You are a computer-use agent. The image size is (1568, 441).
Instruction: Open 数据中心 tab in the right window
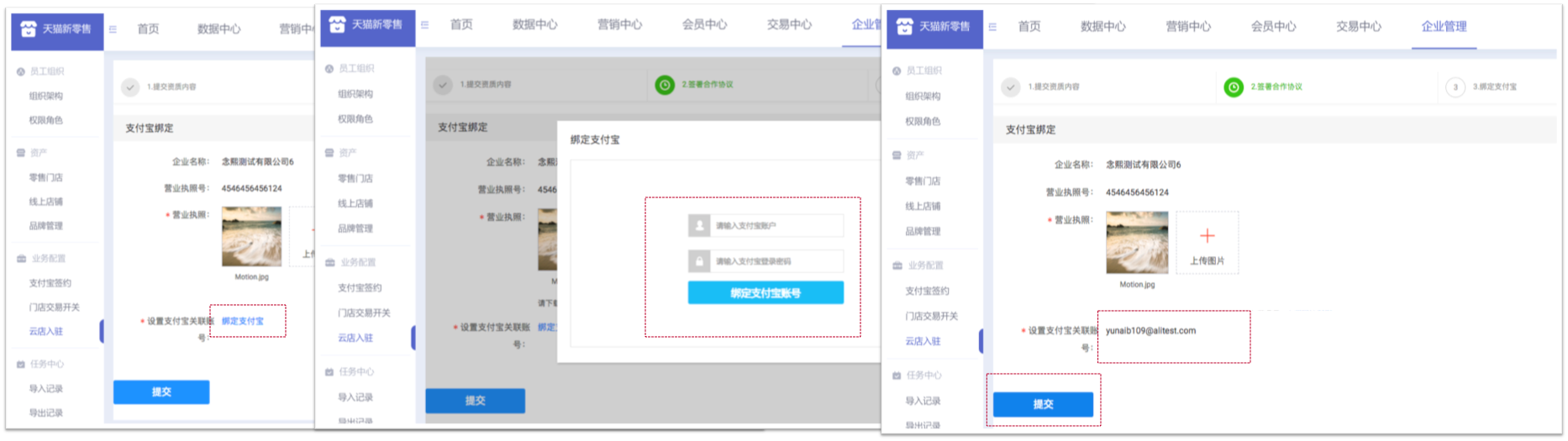pyautogui.click(x=1103, y=26)
